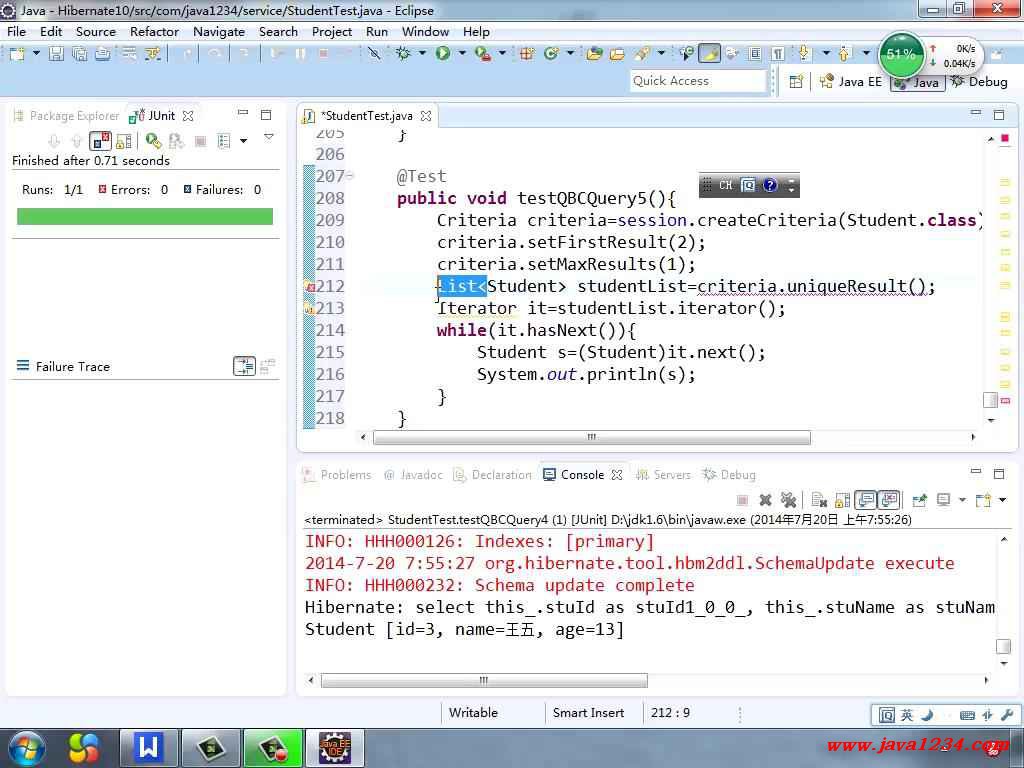Screen dimensions: 1024x768
Task: Open Display Selected Console dropdown arrow
Action: pyautogui.click(x=962, y=500)
